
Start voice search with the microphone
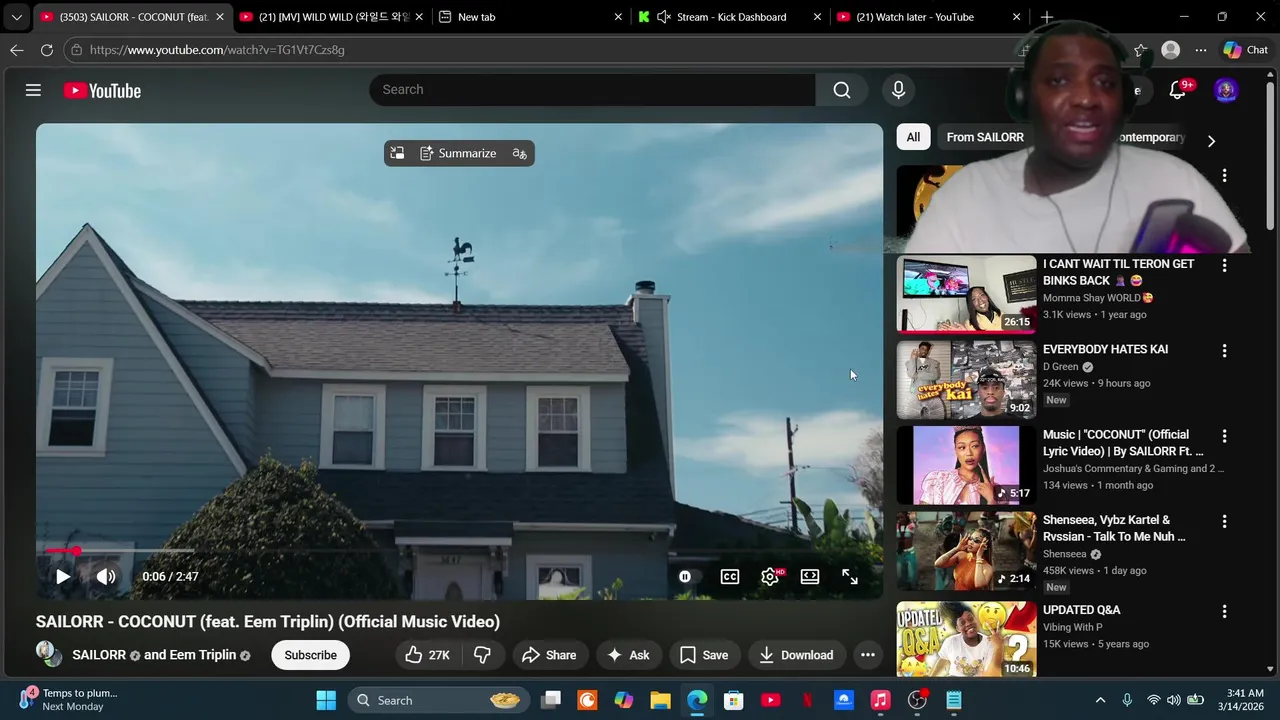898,90
